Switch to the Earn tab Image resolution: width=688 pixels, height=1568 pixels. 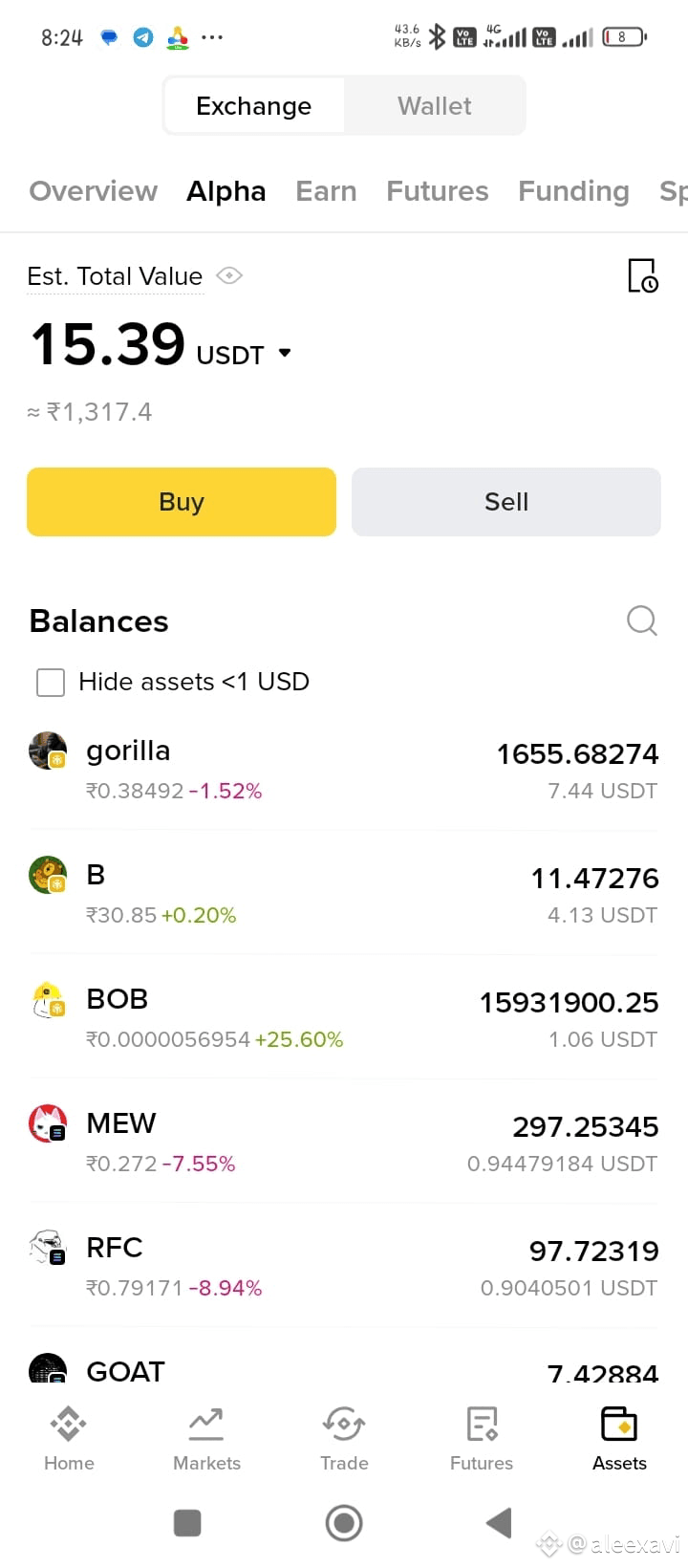326,191
